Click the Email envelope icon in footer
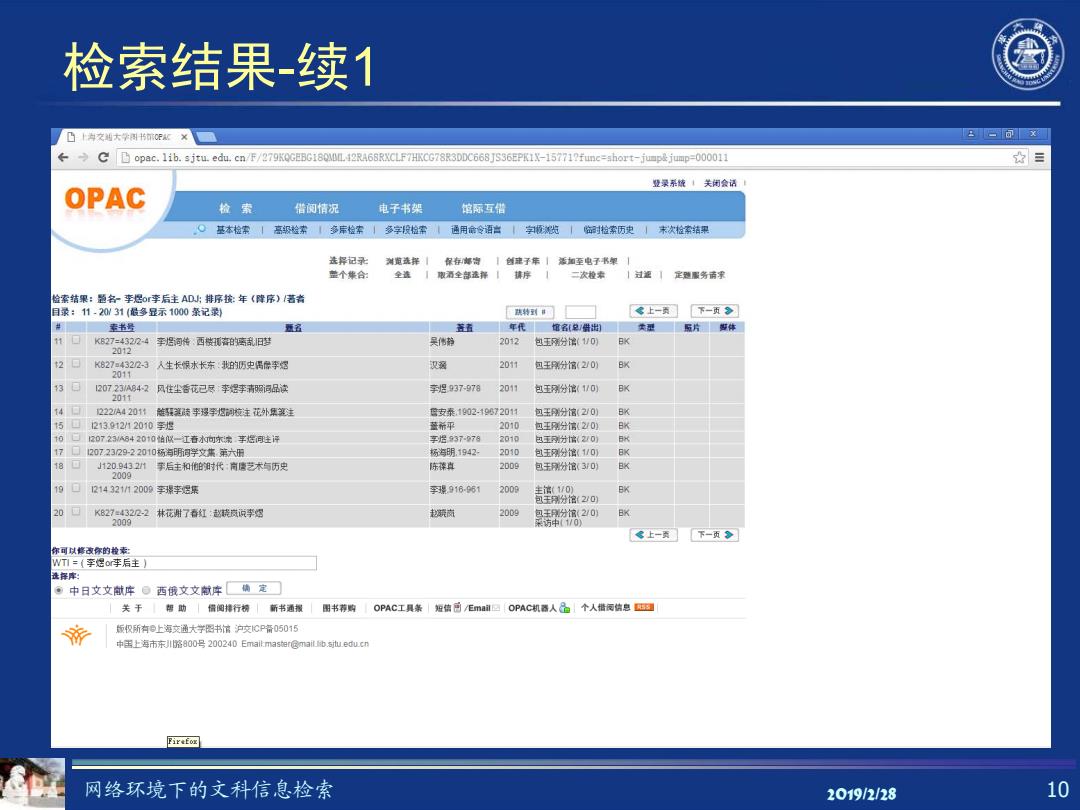This screenshot has height=810, width=1080. (496, 608)
